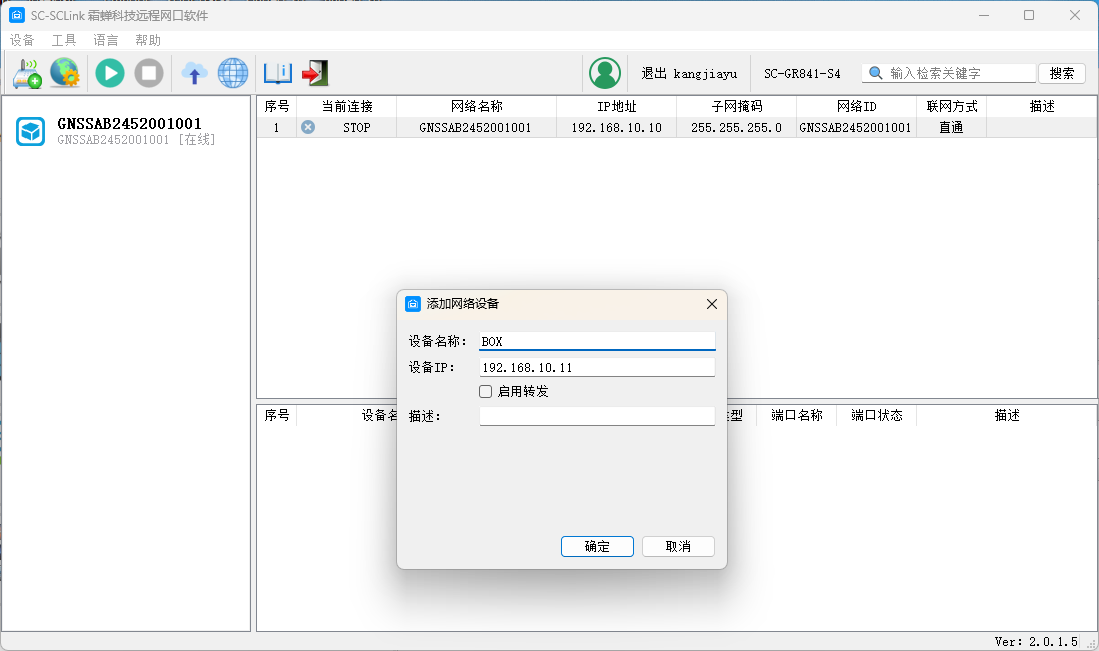Click the 搜索 search button
This screenshot has width=1099, height=651.
click(1062, 73)
